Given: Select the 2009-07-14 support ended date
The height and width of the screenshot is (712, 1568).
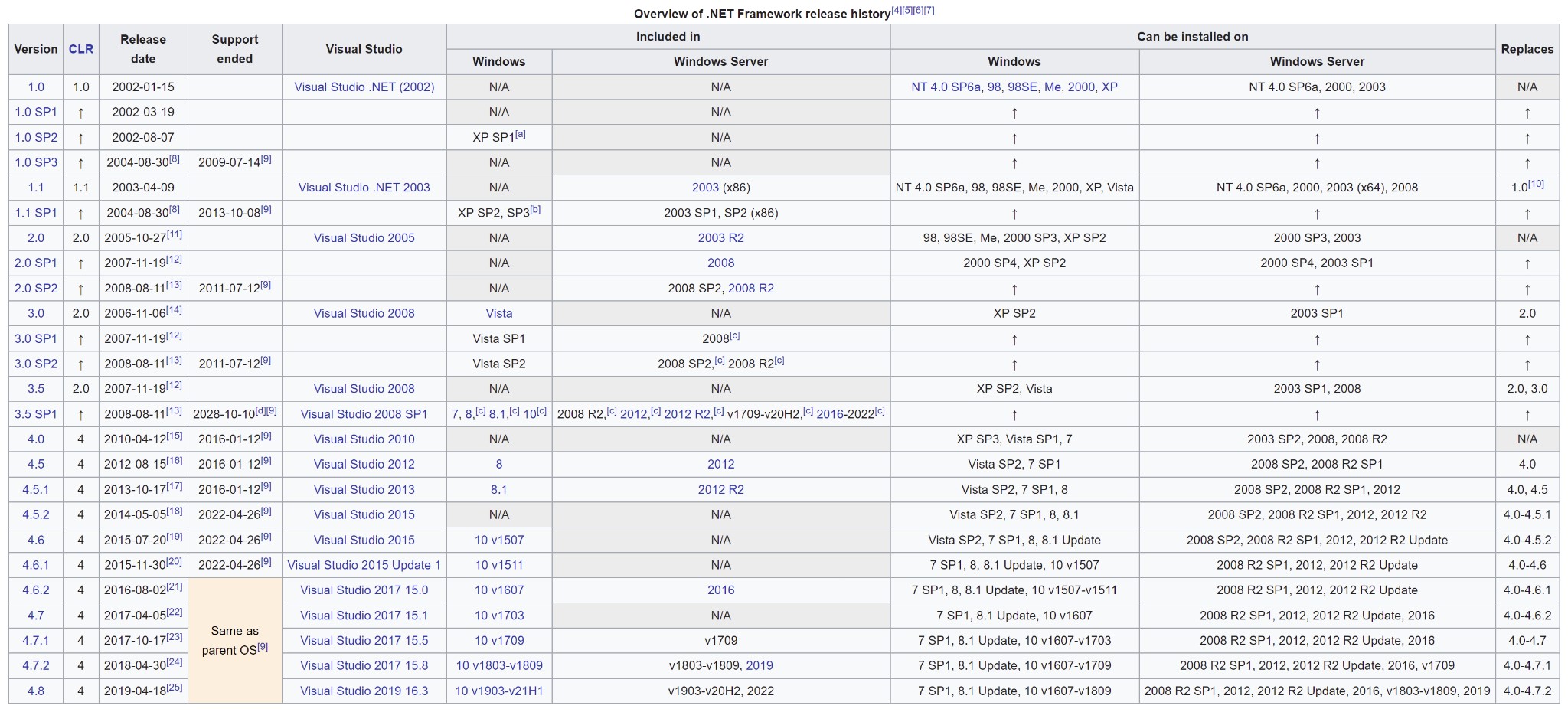Looking at the screenshot, I should click(x=230, y=163).
